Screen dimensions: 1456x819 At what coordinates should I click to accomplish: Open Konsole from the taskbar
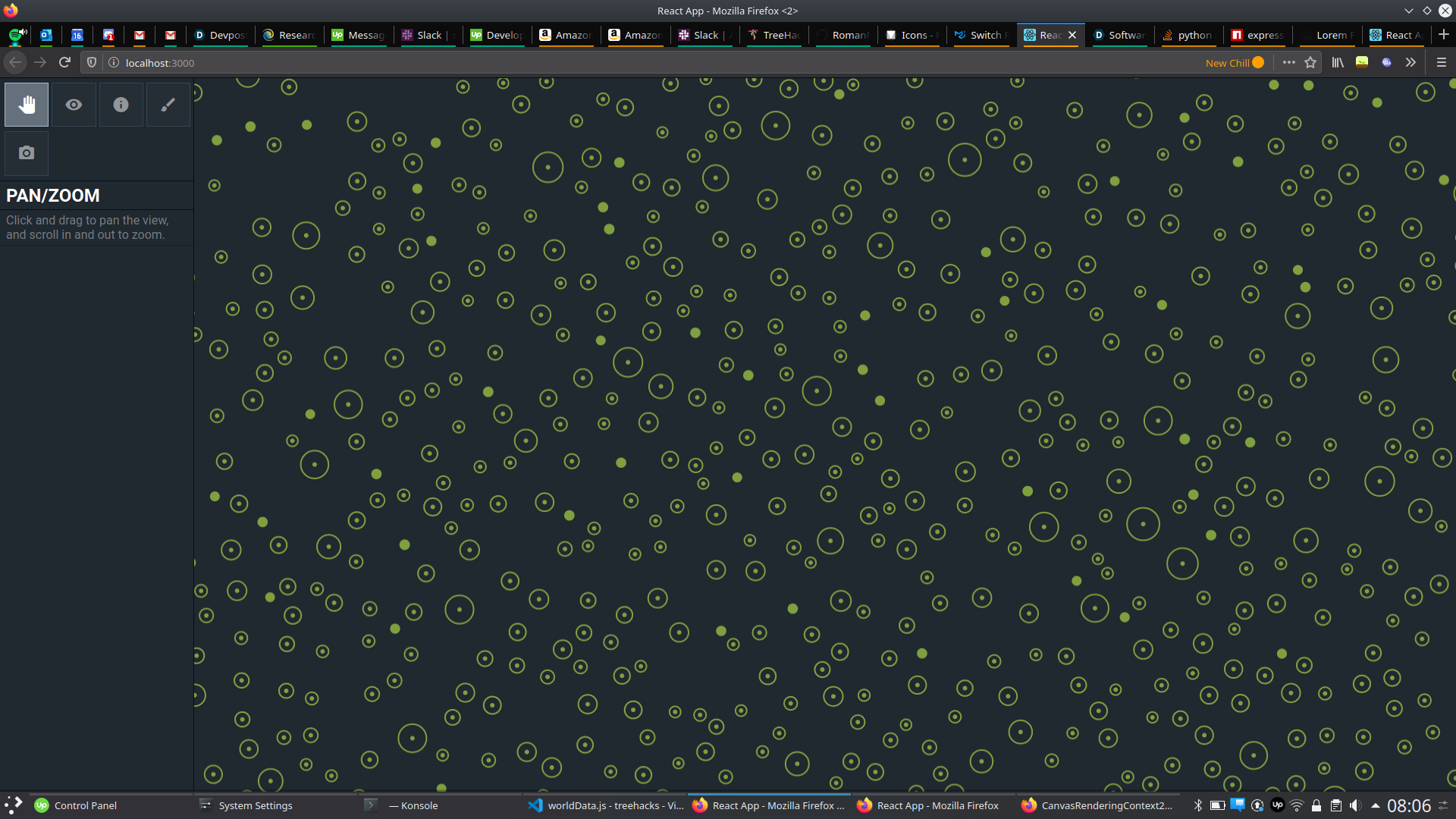coord(412,805)
